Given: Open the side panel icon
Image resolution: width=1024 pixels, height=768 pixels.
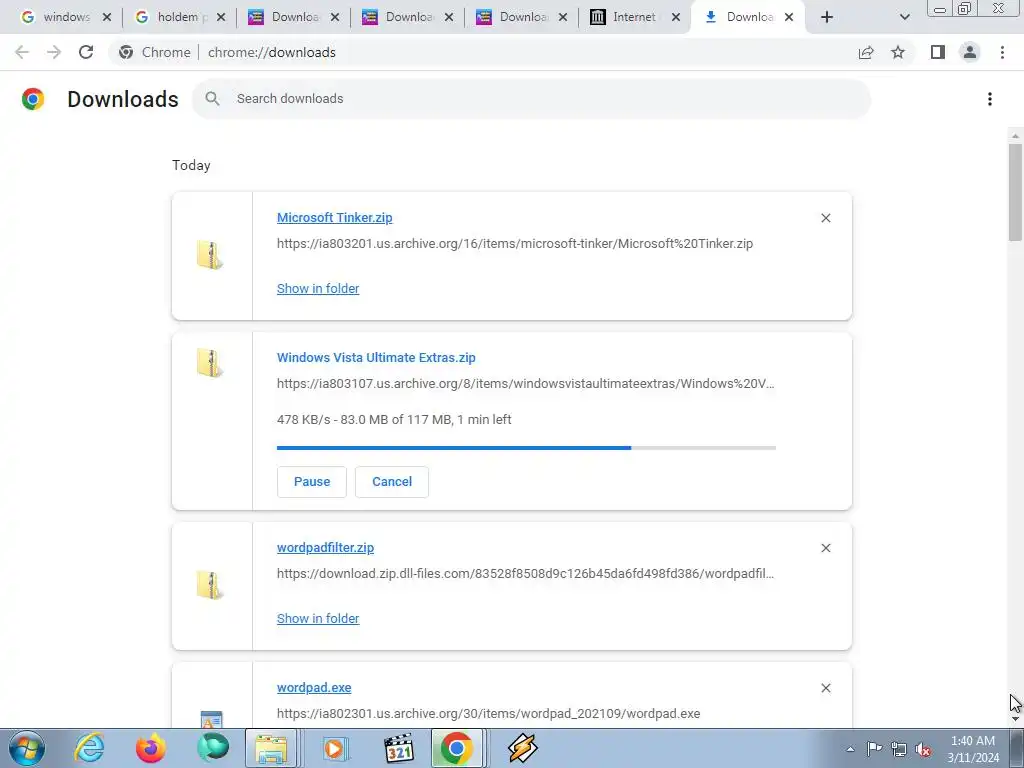Looking at the screenshot, I should [x=938, y=52].
